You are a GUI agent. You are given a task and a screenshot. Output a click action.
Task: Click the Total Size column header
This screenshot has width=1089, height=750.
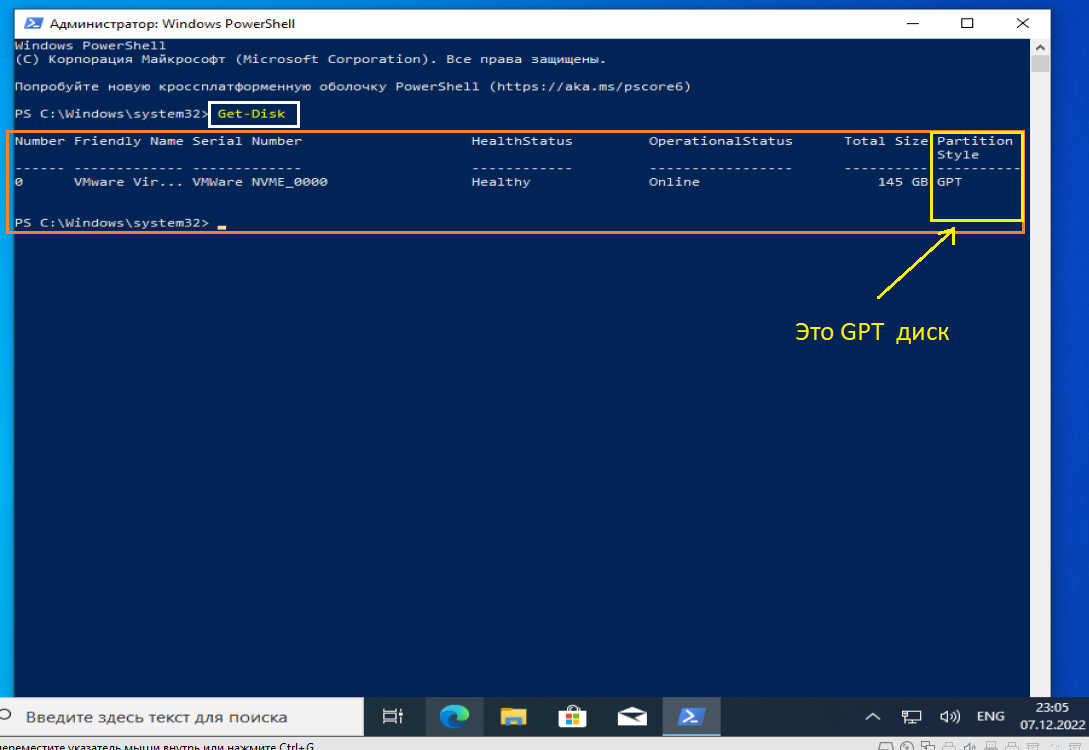coord(886,141)
